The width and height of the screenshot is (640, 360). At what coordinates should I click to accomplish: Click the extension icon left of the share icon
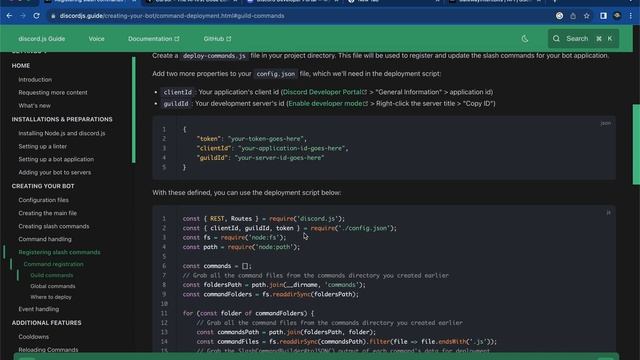pyautogui.click(x=560, y=16)
